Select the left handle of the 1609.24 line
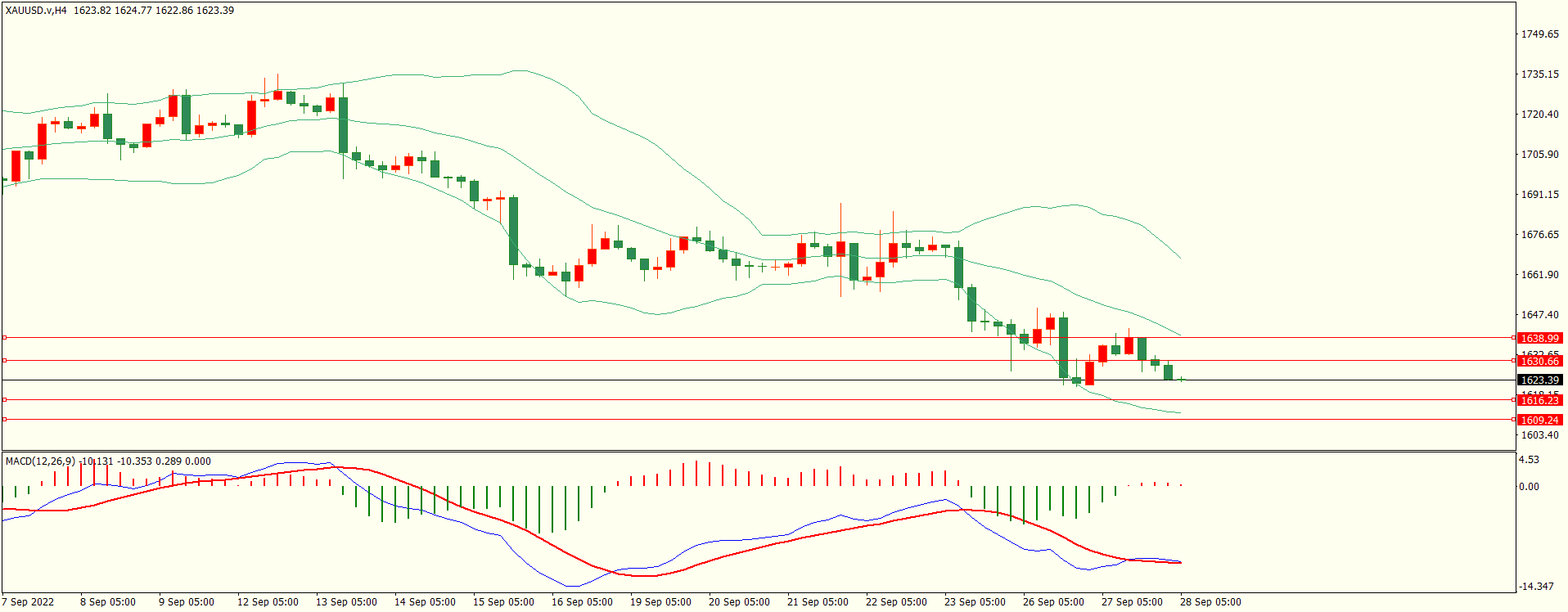The height and width of the screenshot is (612, 1568). point(4,419)
